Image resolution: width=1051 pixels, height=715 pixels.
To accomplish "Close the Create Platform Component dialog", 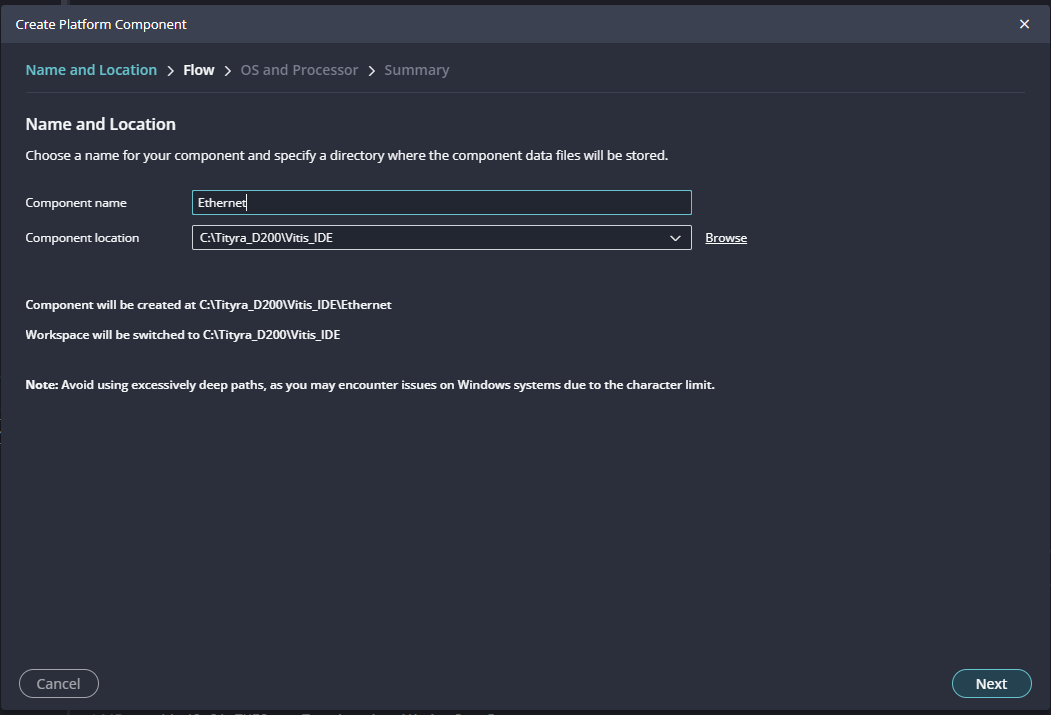I will point(1024,24).
